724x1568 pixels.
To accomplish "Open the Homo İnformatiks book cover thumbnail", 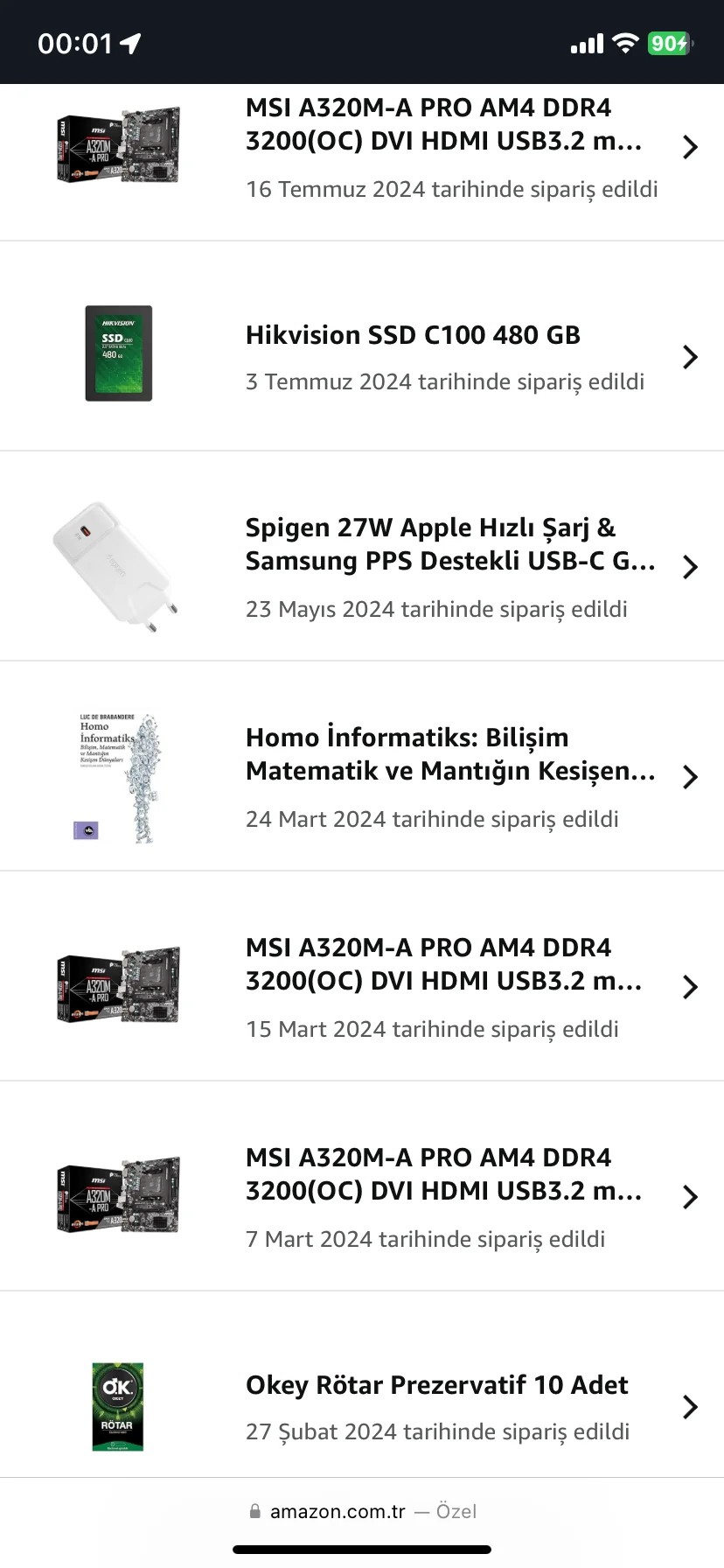I will [x=118, y=776].
